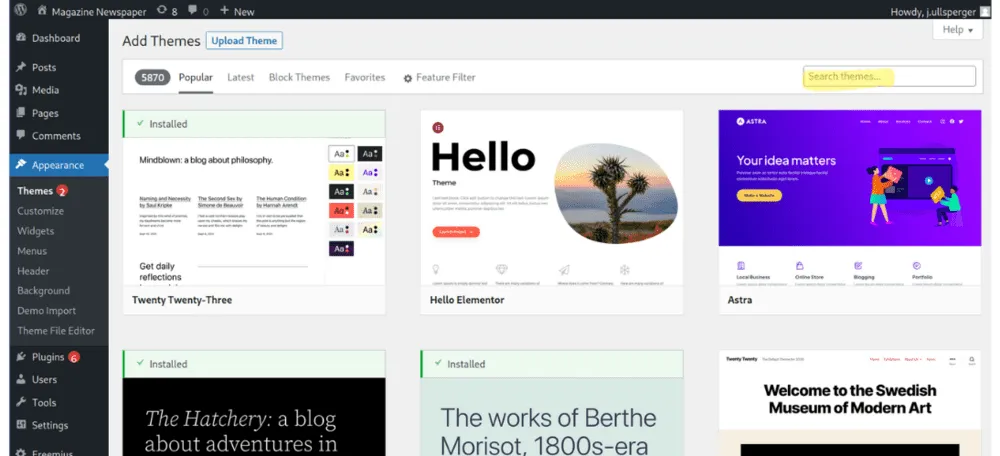Open the Customize submenu link

click(x=40, y=211)
